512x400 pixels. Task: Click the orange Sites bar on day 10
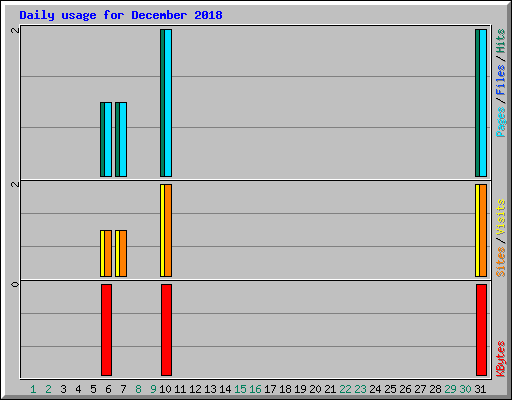pyautogui.click(x=168, y=231)
